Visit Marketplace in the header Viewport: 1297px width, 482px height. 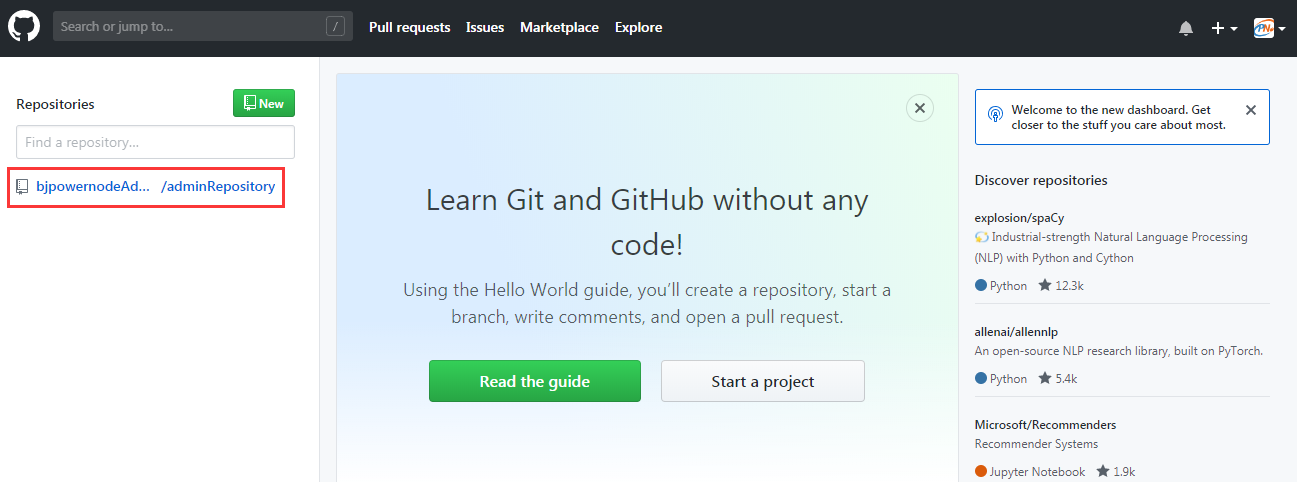(x=559, y=27)
